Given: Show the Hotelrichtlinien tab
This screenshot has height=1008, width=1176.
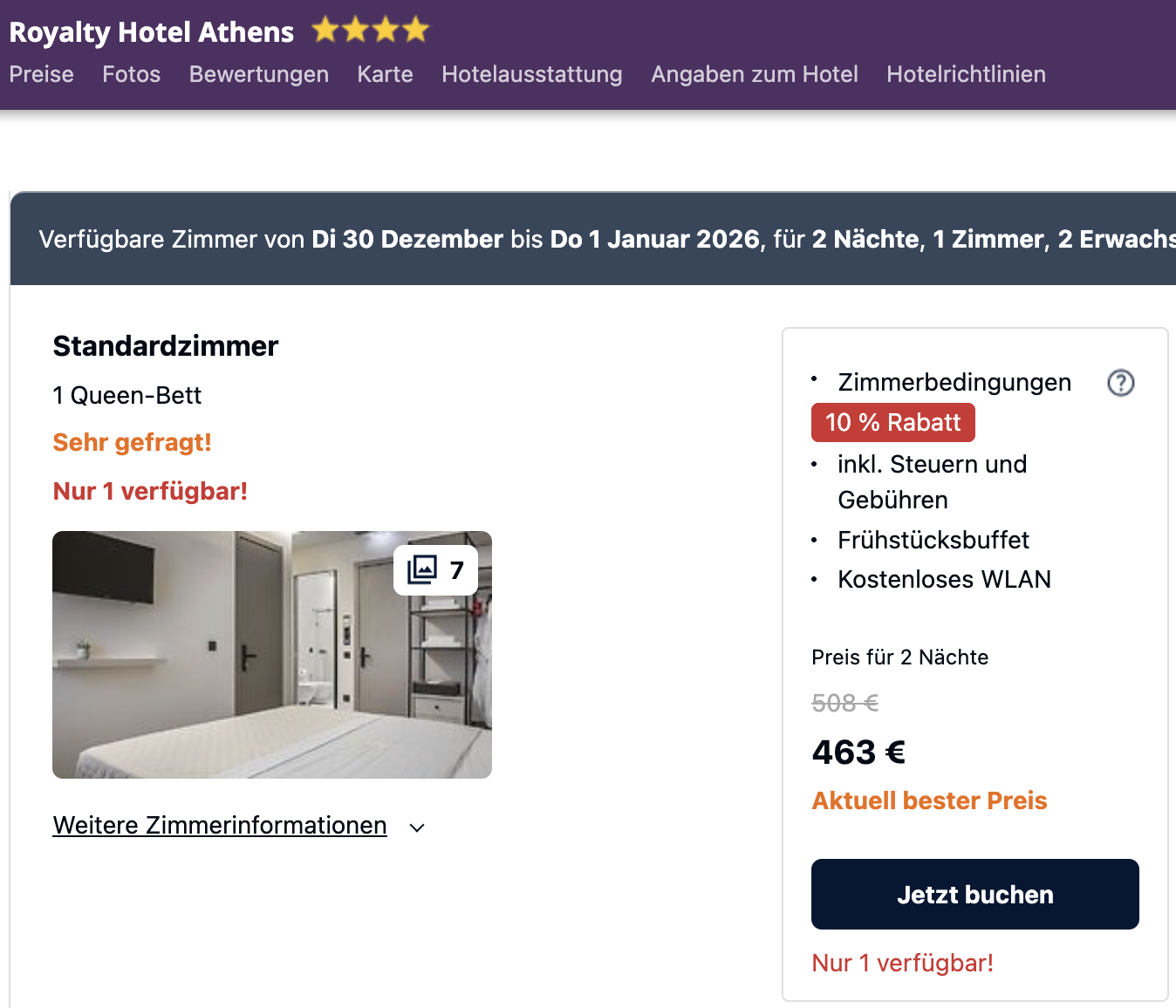Looking at the screenshot, I should tap(966, 74).
